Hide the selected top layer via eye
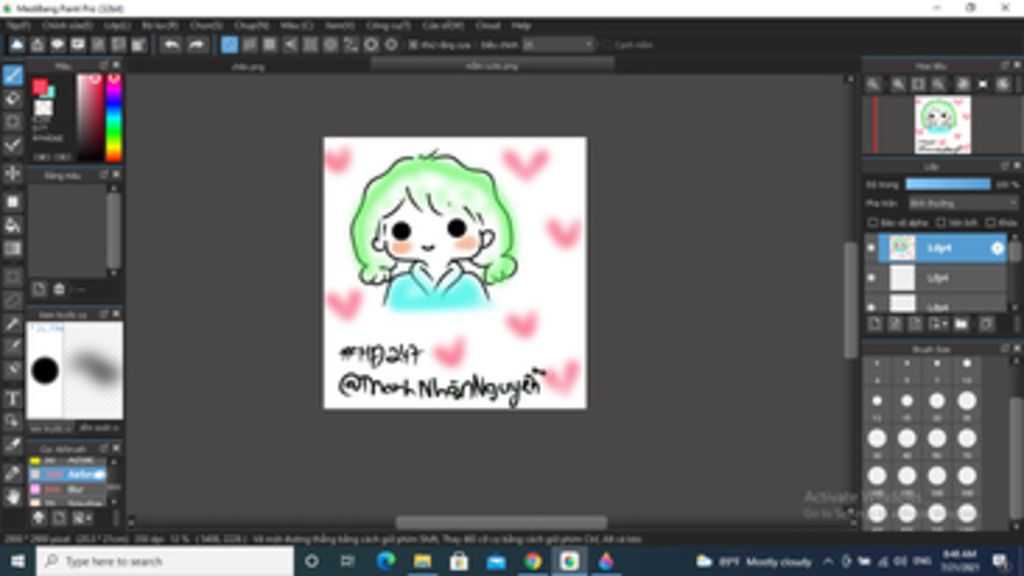Screen dimensions: 1024x576 click(x=871, y=248)
